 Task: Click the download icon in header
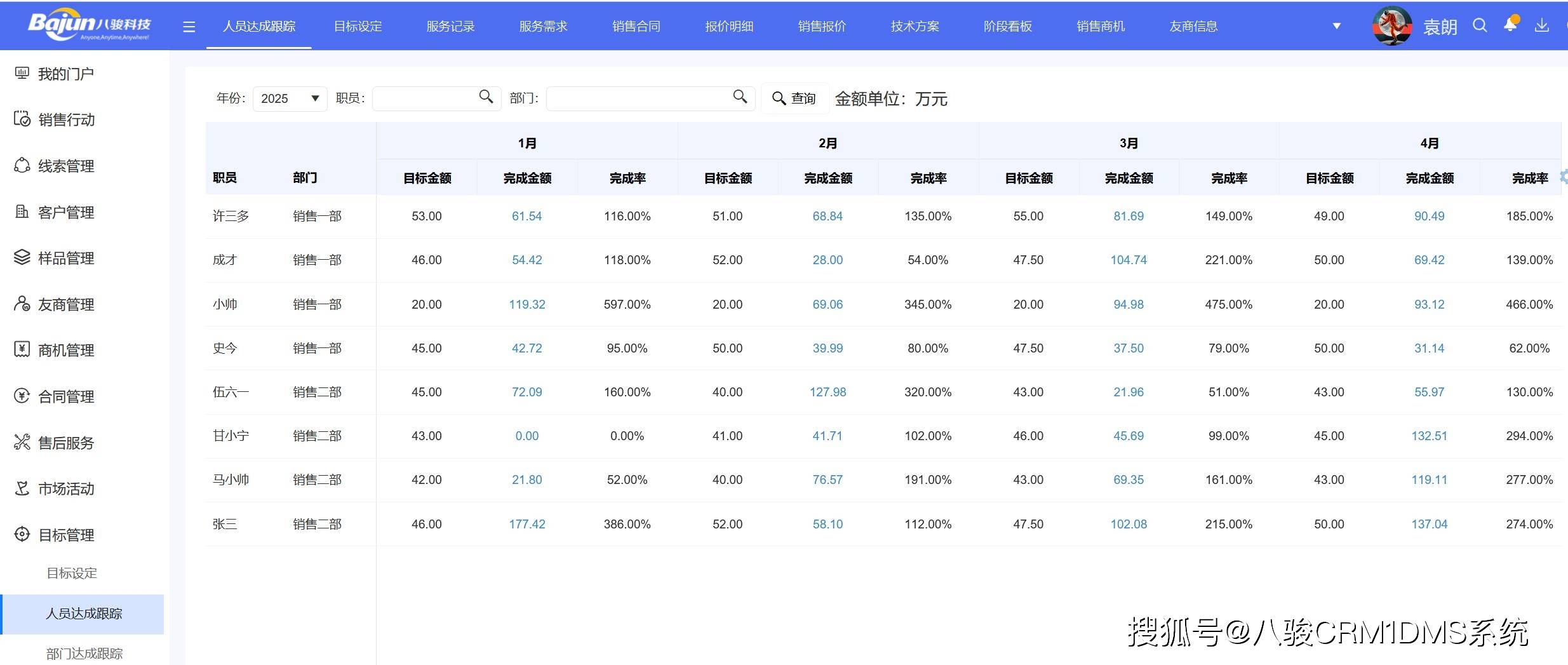tap(1541, 25)
